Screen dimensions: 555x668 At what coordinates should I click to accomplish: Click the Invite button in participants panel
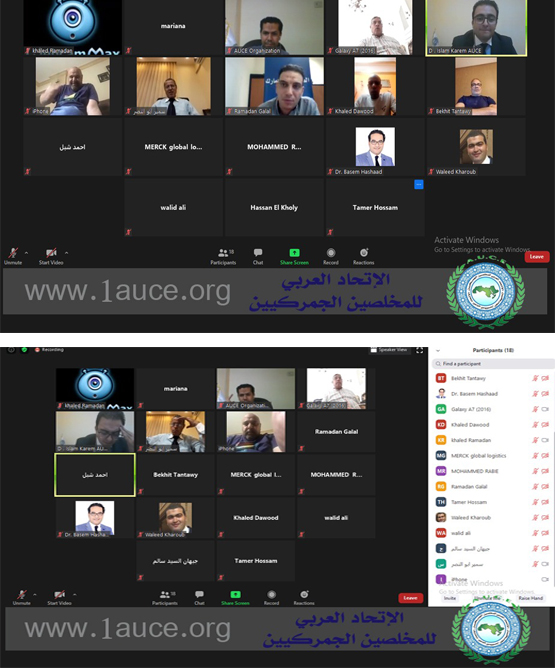[450, 598]
